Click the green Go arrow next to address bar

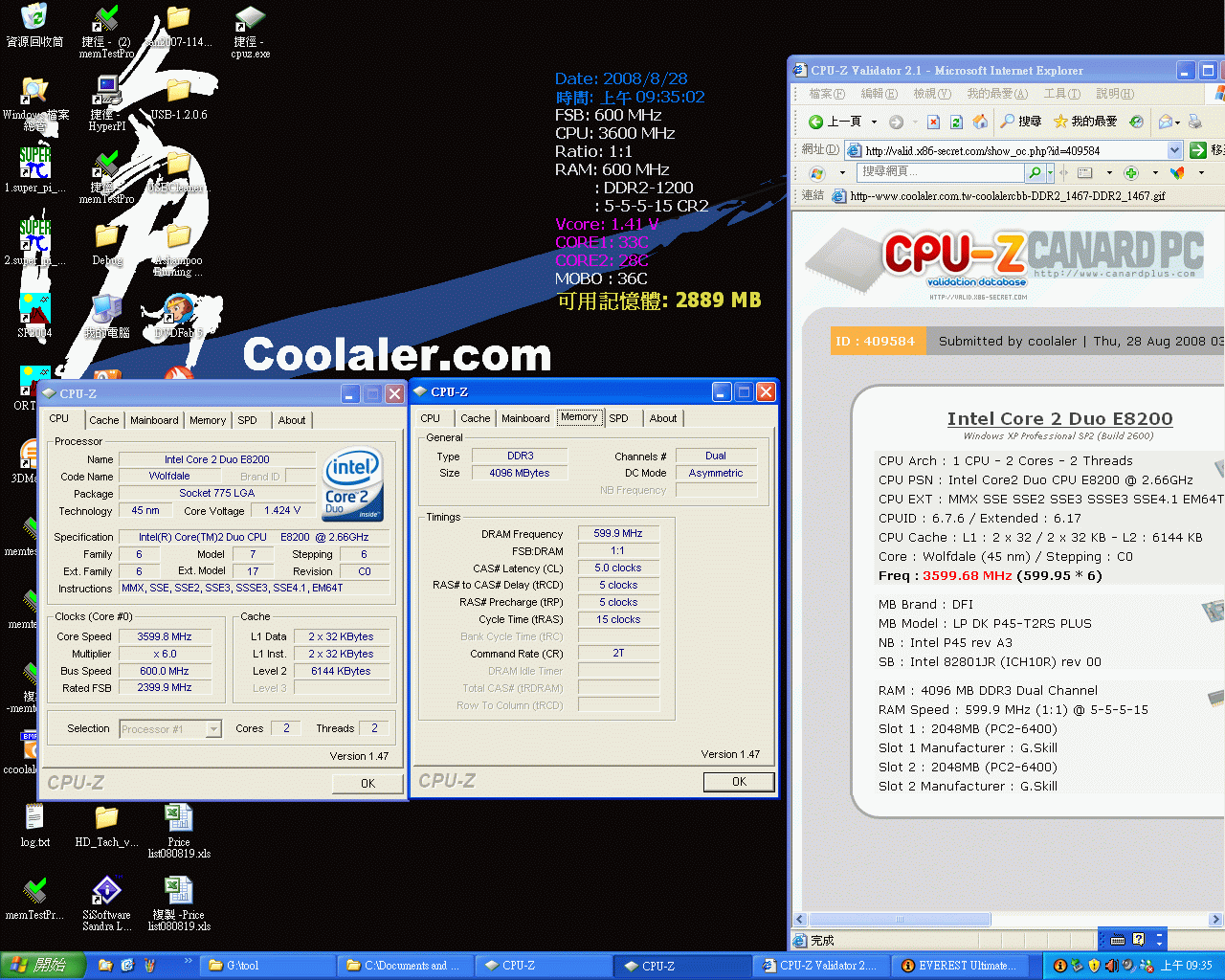click(x=1198, y=150)
